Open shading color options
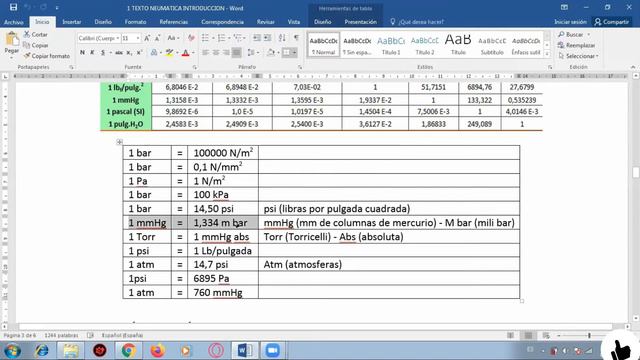This screenshot has height=360, width=640. [272, 52]
